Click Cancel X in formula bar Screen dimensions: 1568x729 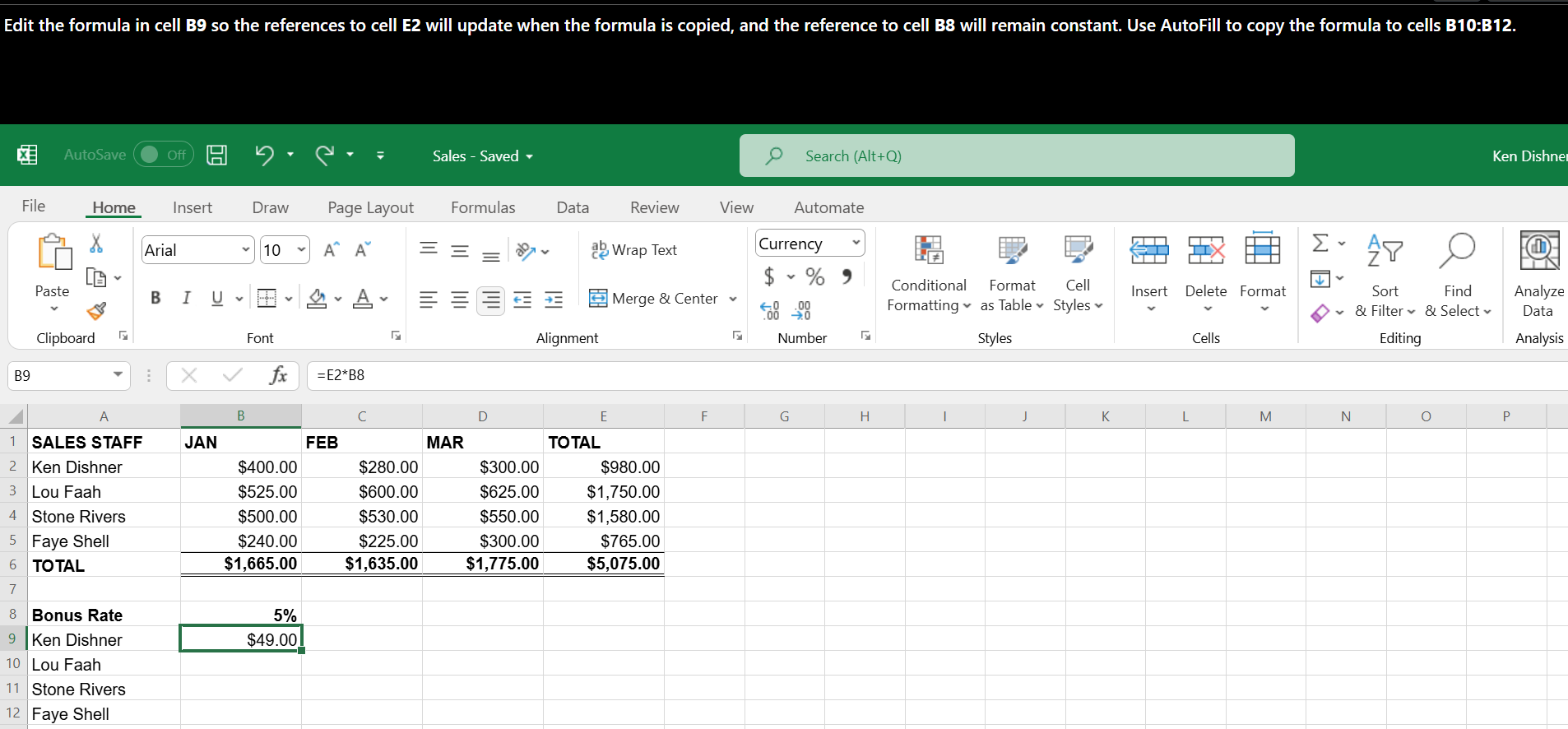pyautogui.click(x=189, y=375)
